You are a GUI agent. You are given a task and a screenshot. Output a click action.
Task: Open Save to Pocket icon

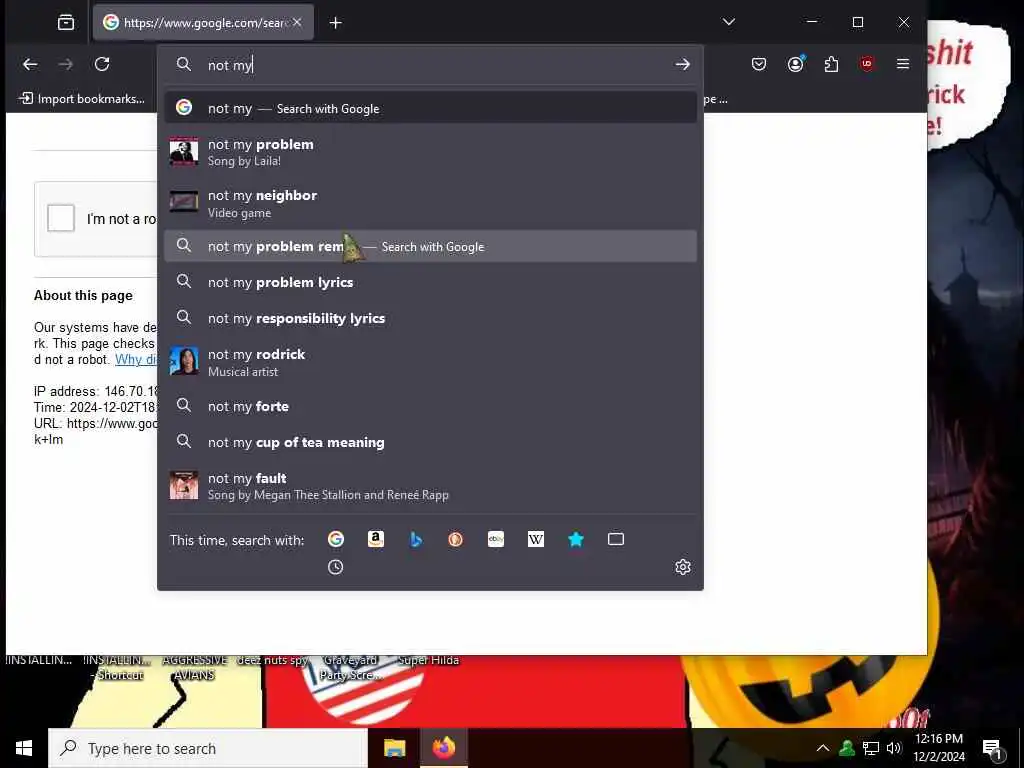tap(759, 64)
